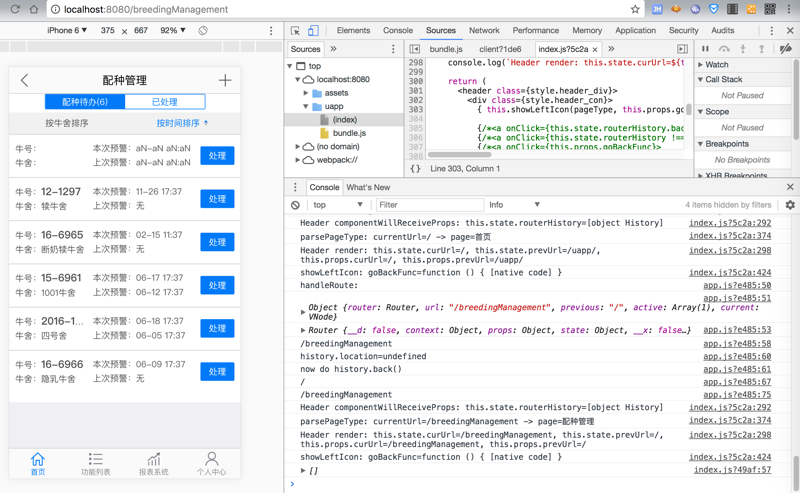Screen dimensions: 800x493
Task: Bookmark this page with the star icon
Action: point(634,9)
